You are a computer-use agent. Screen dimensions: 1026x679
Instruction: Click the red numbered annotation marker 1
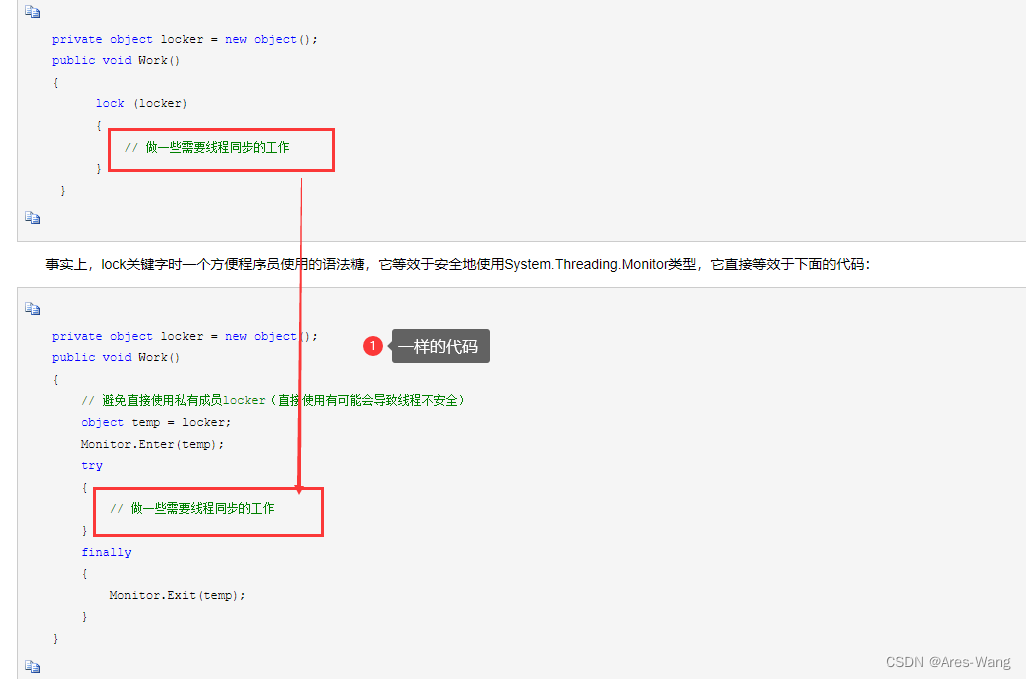[x=373, y=345]
